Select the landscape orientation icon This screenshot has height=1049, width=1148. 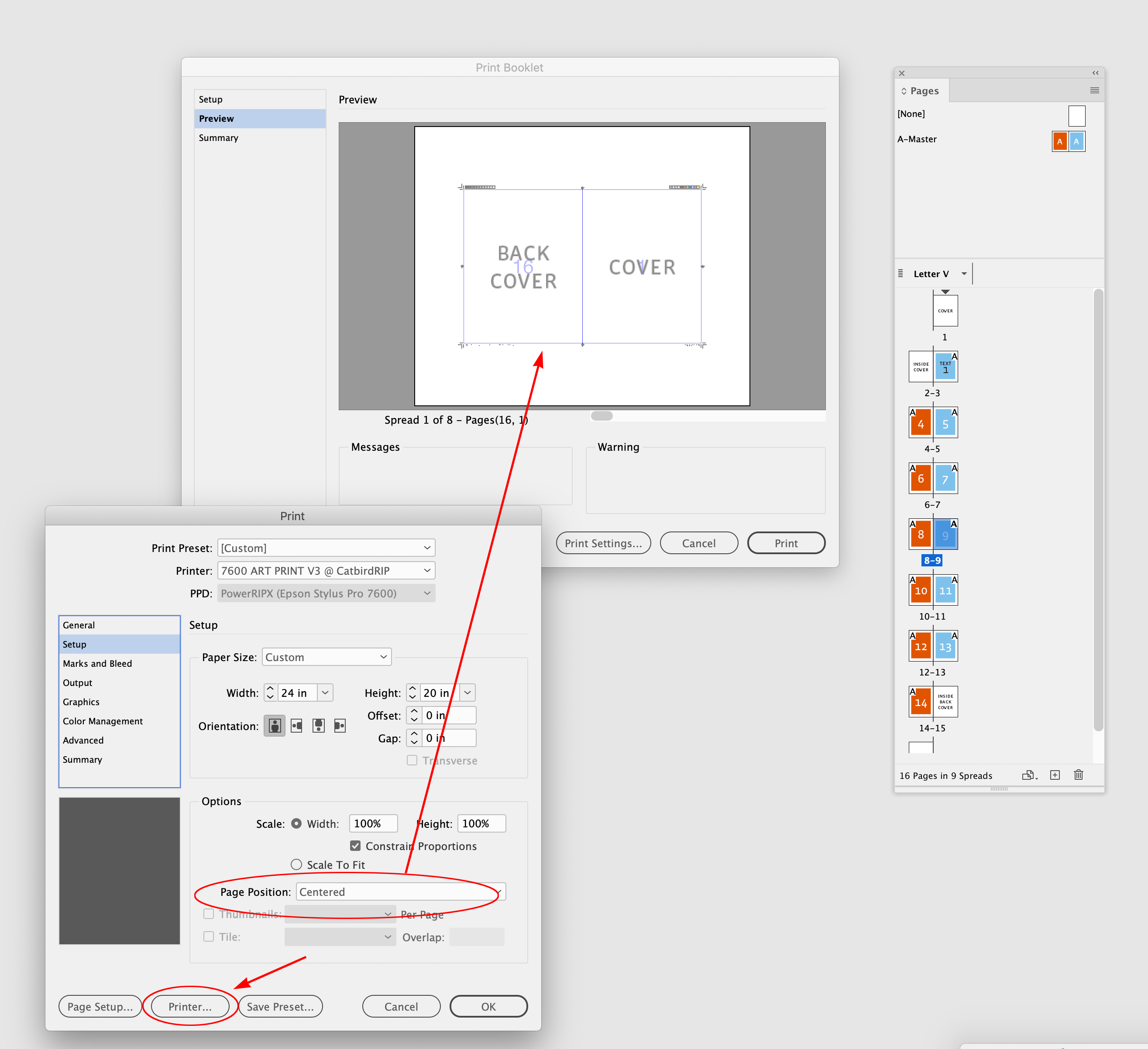pyautogui.click(x=296, y=725)
